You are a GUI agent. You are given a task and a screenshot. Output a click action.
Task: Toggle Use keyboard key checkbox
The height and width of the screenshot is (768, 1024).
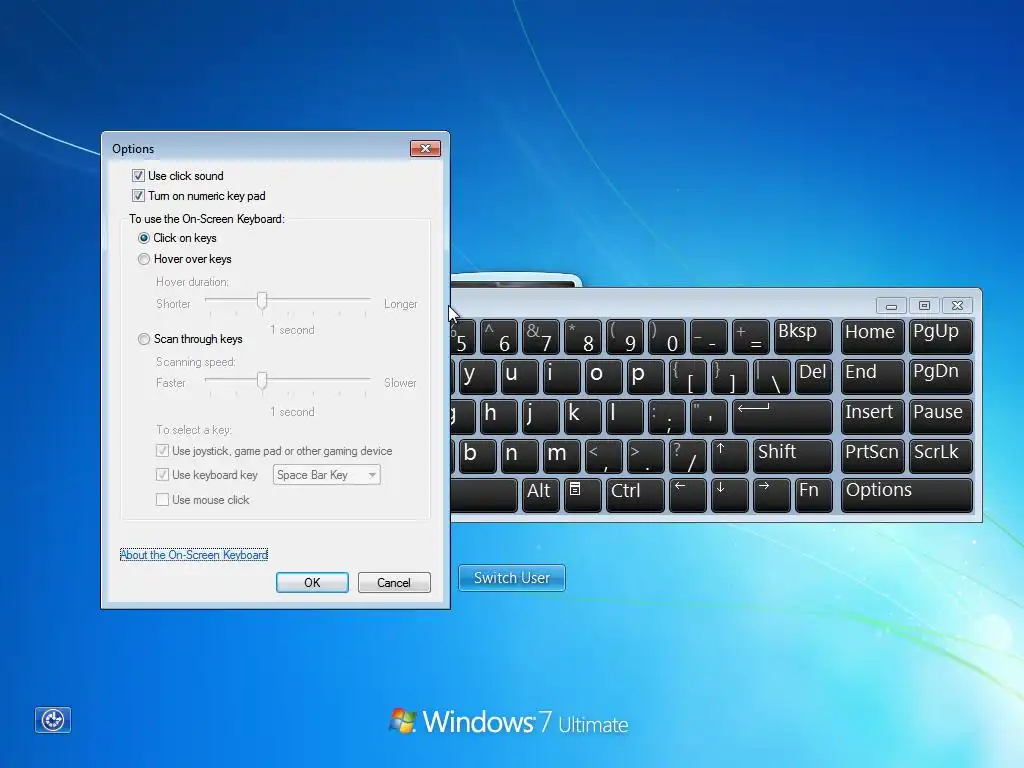(163, 475)
